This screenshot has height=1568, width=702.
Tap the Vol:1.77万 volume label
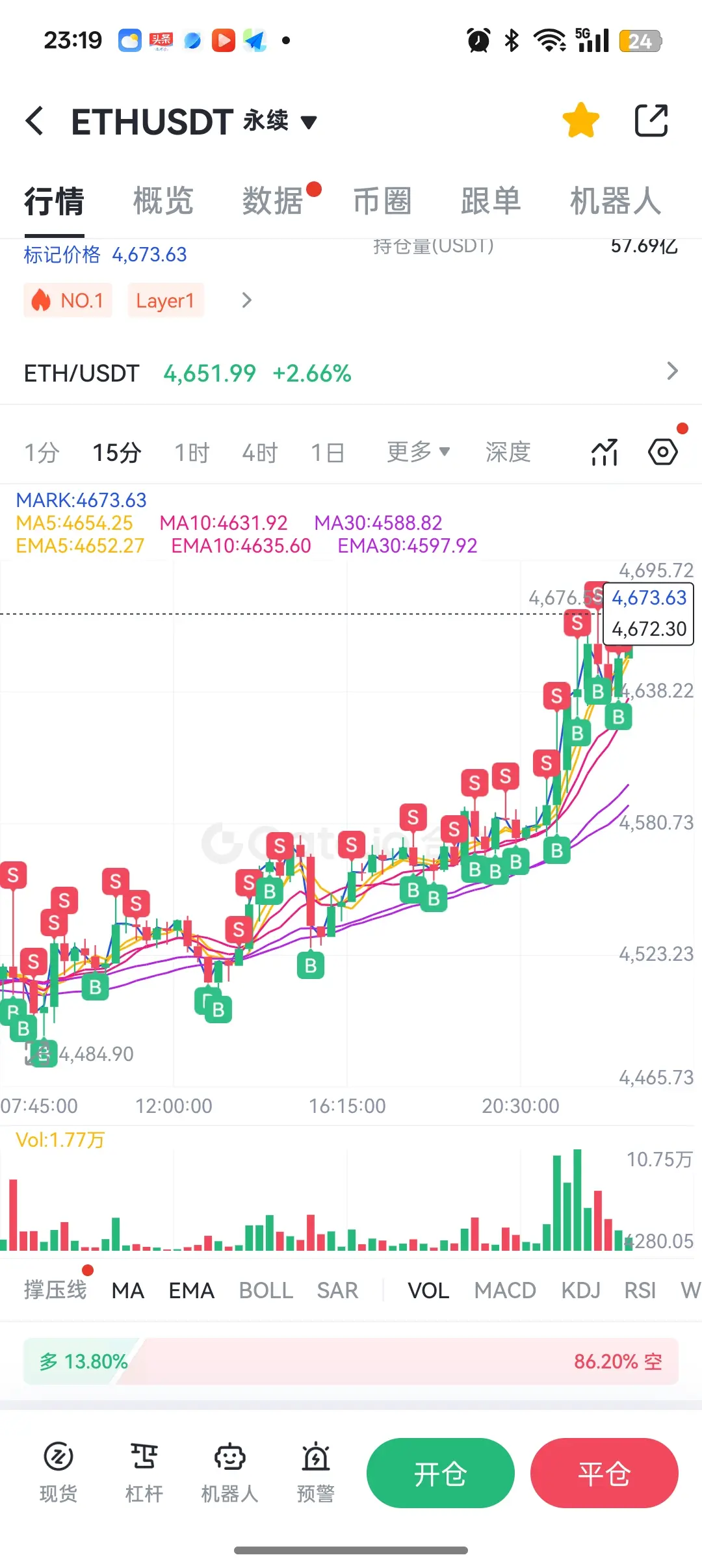pyautogui.click(x=60, y=1140)
